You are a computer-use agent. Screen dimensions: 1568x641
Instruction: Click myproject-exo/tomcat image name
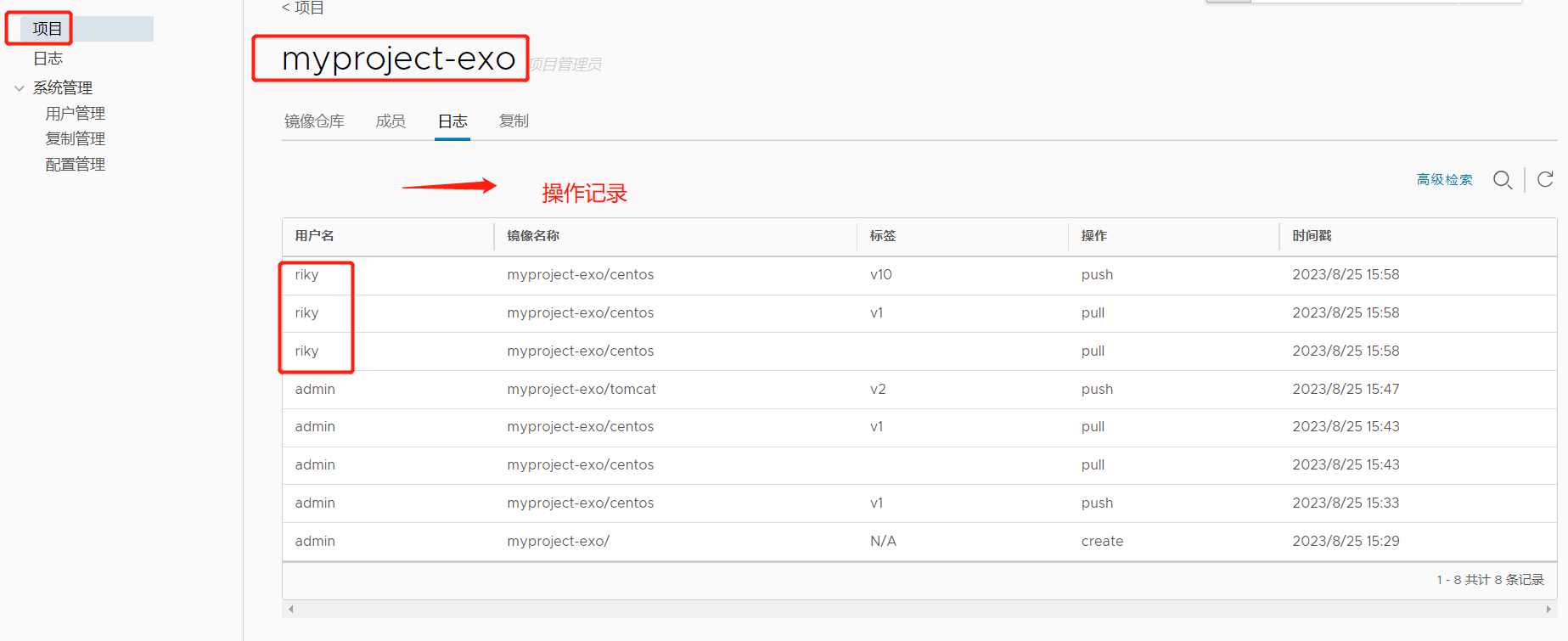coord(582,390)
